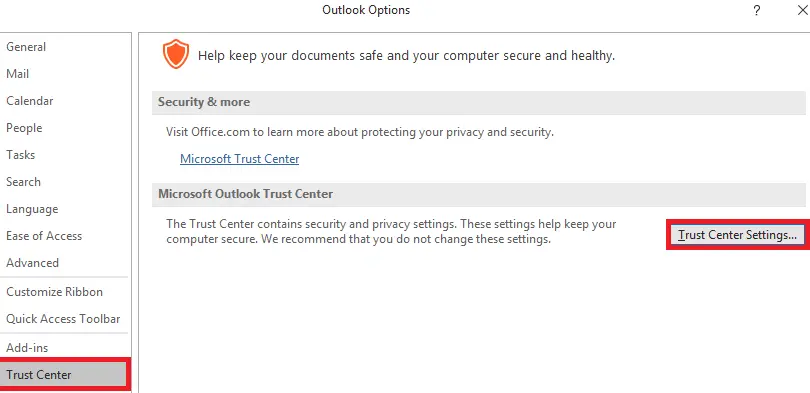Close the Outlook Options dialog
Image resolution: width=810 pixels, height=393 pixels.
[802, 10]
